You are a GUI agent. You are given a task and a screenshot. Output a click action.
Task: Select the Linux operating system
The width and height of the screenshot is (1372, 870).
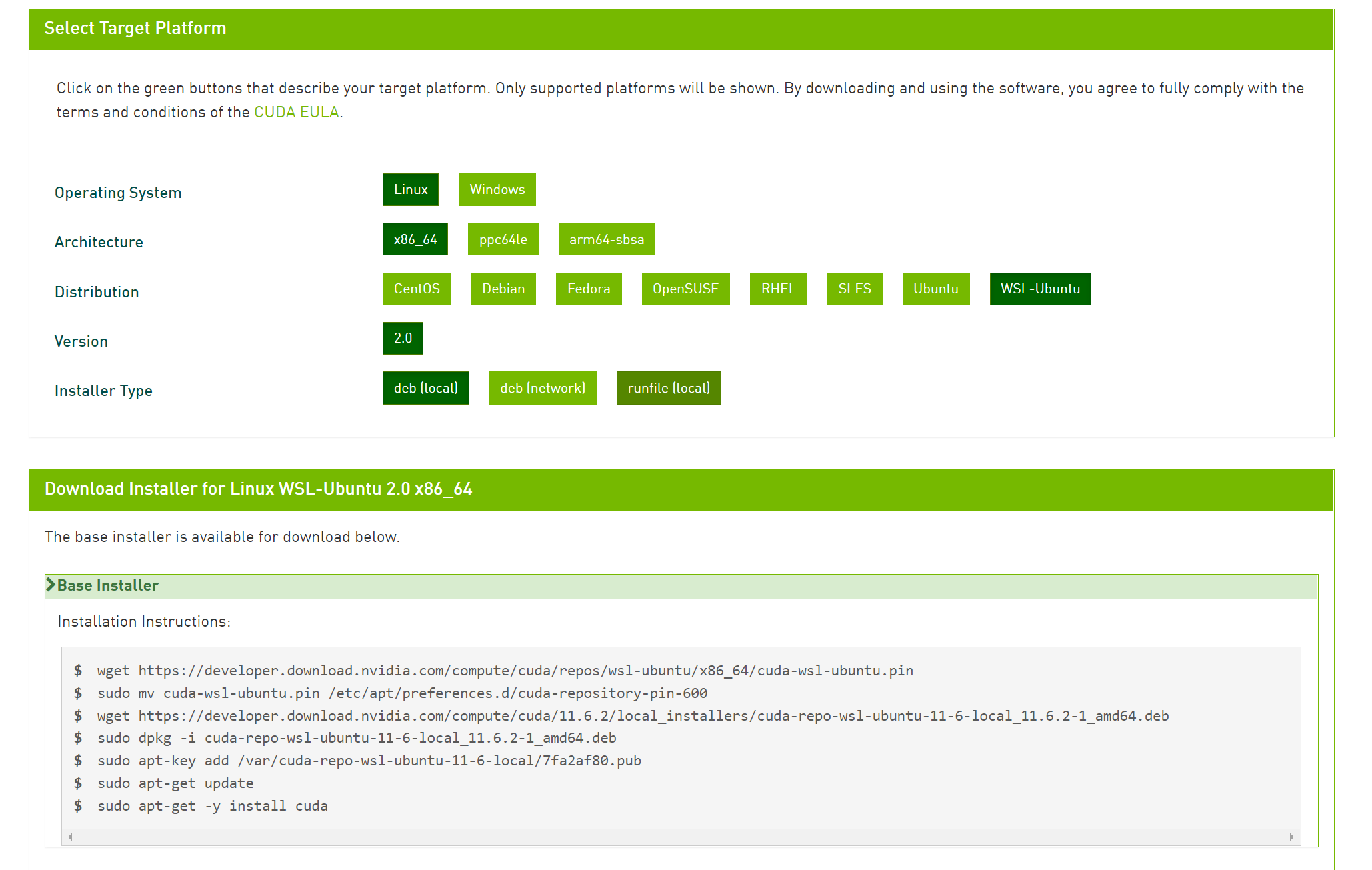tap(410, 189)
